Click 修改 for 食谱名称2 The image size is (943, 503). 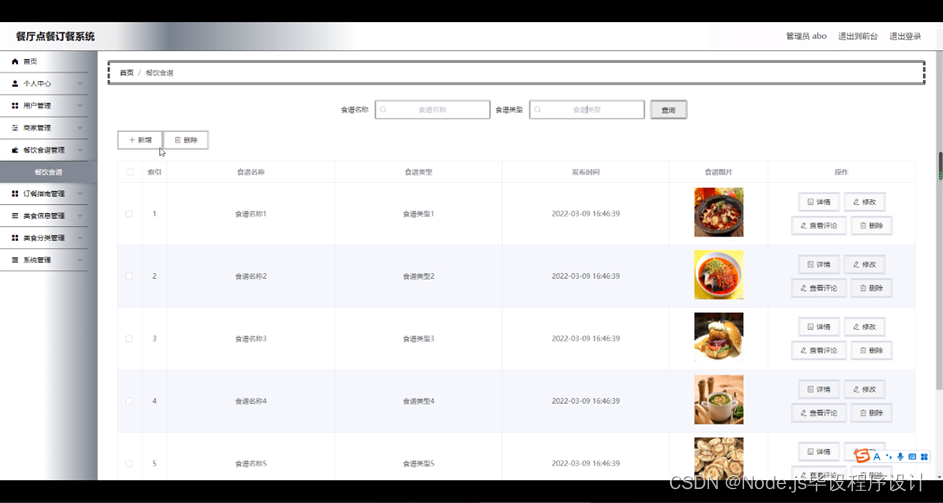pos(864,265)
